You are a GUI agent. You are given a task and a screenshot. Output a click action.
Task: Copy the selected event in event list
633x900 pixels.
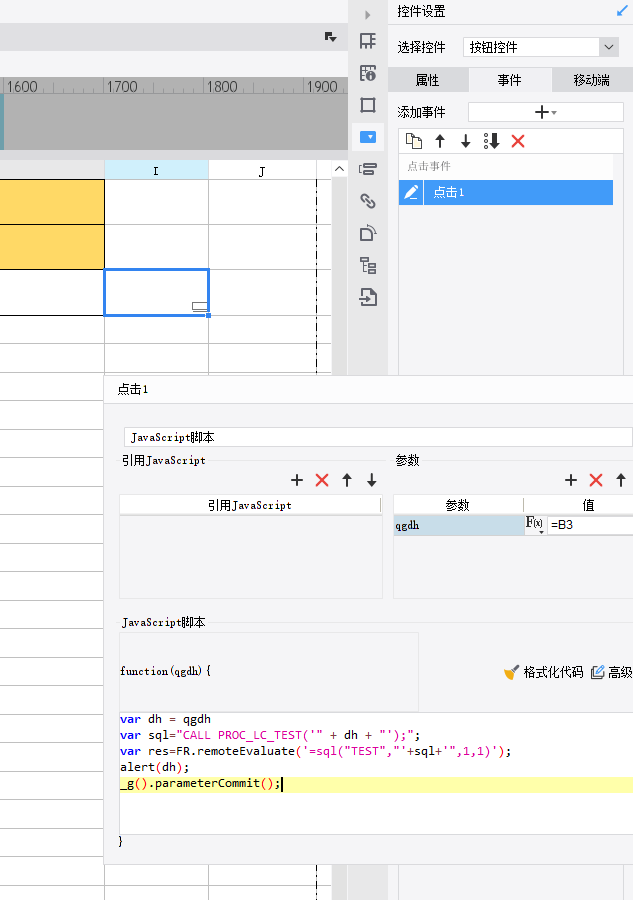[x=414, y=141]
